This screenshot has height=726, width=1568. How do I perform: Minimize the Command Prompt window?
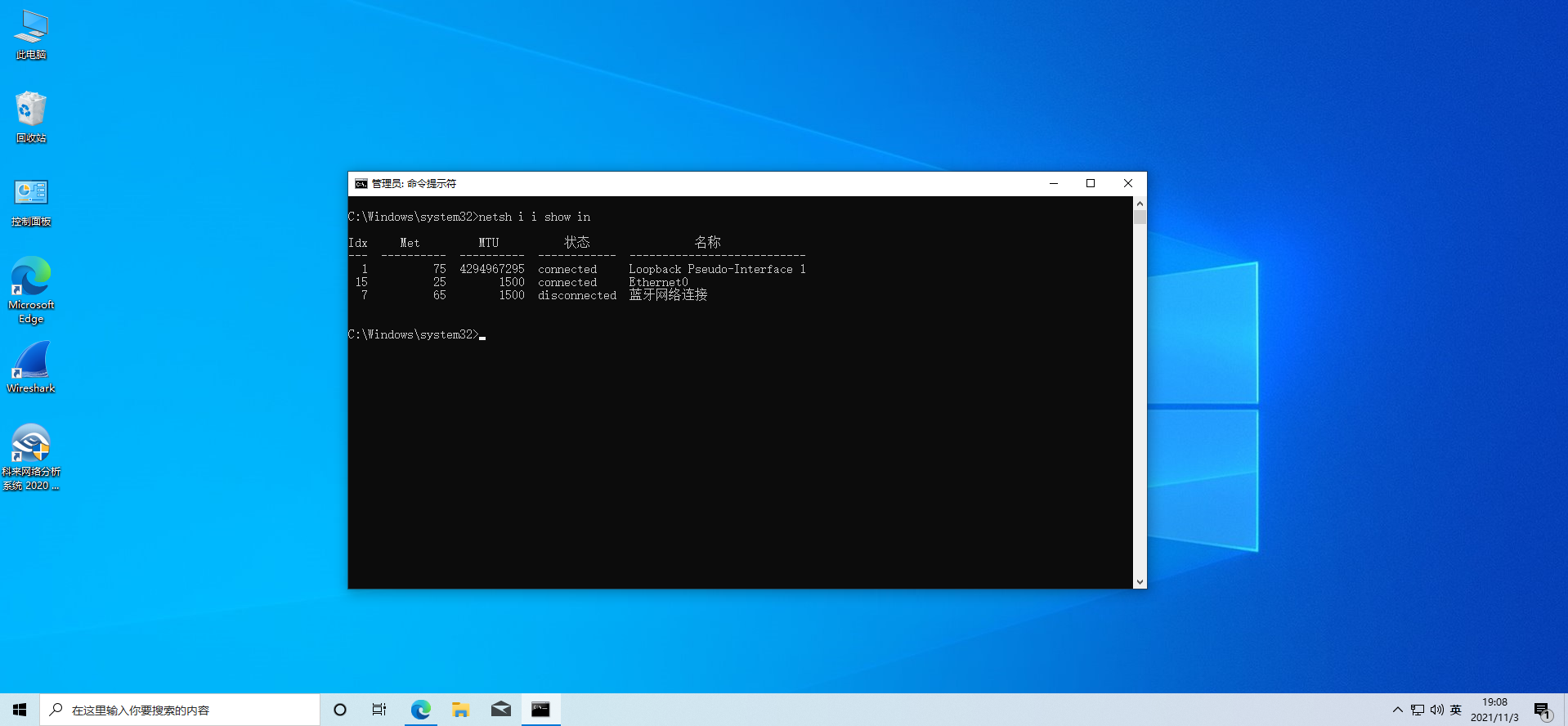pos(1053,184)
